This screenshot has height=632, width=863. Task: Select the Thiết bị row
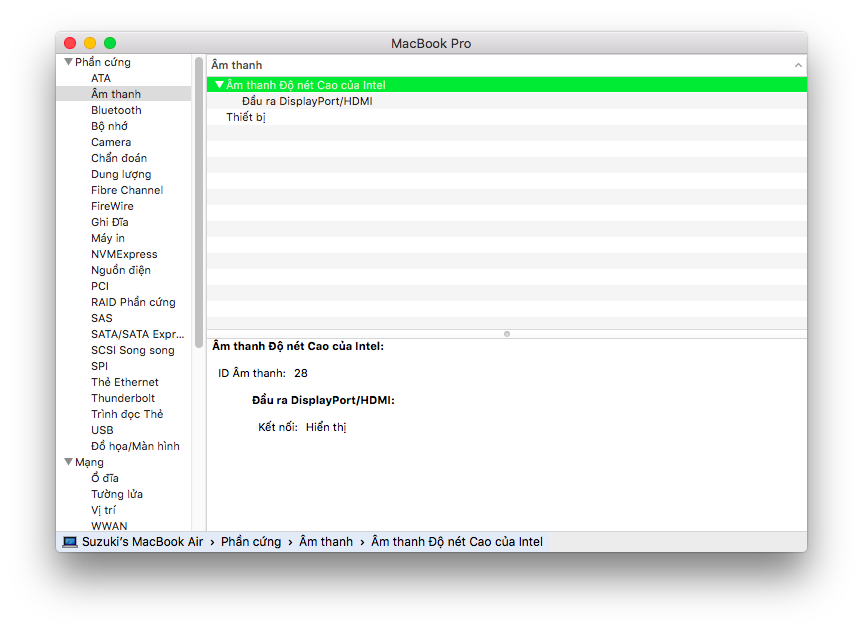(245, 117)
